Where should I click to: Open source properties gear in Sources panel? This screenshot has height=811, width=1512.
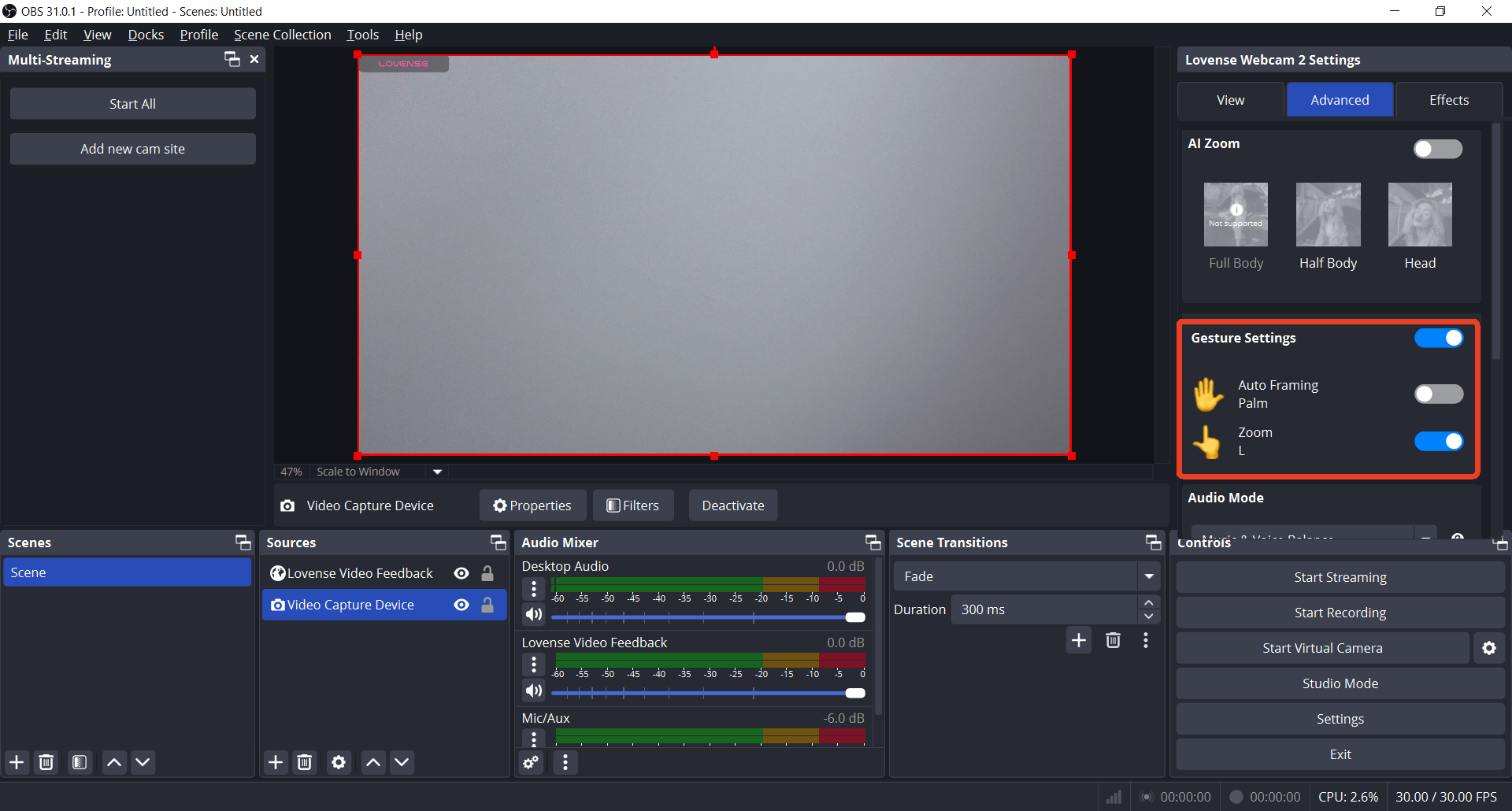click(339, 762)
